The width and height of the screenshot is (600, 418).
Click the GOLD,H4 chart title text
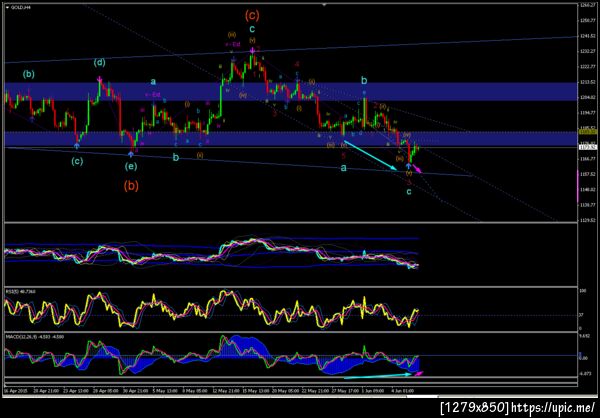coord(21,7)
